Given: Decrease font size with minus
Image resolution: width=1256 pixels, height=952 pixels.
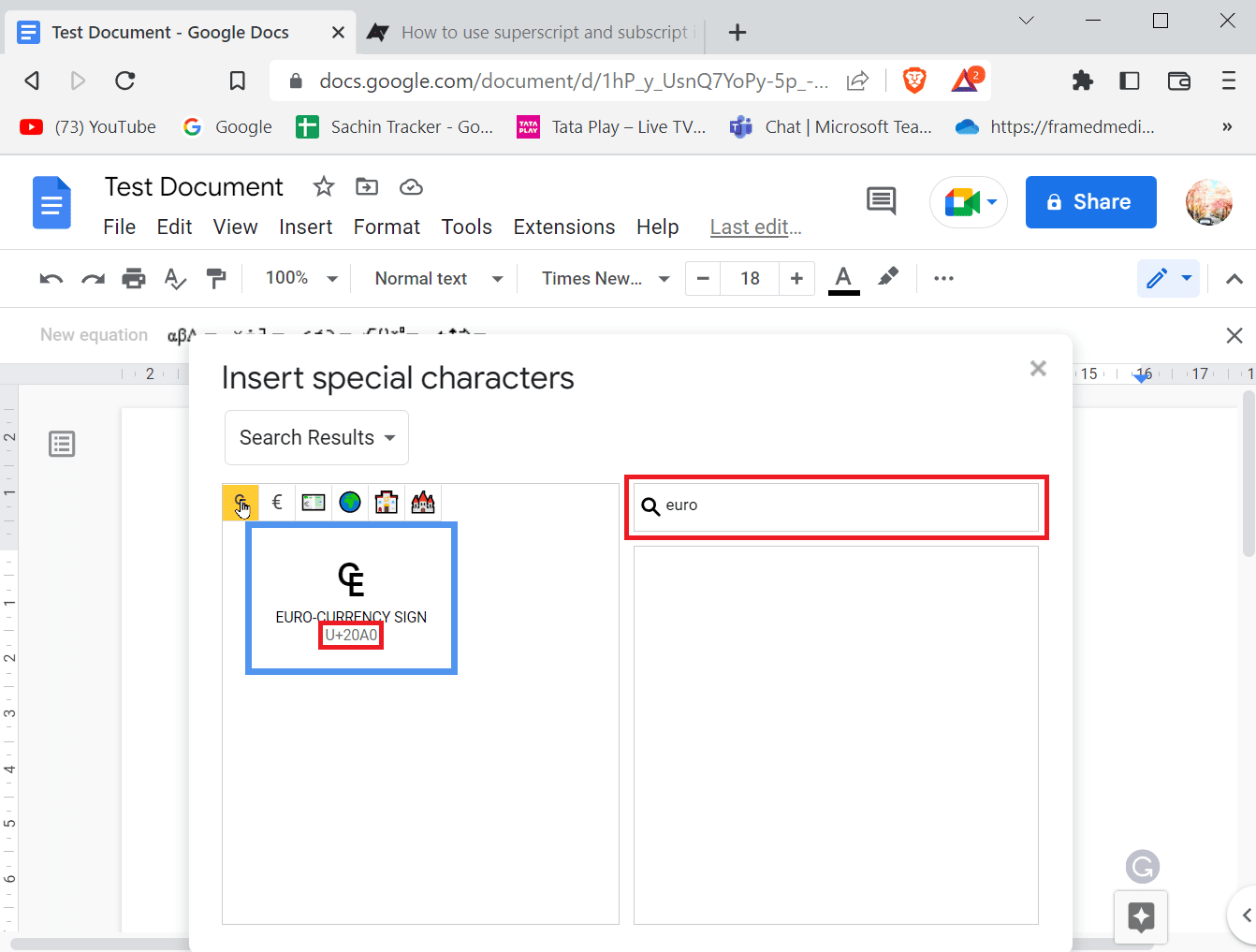Looking at the screenshot, I should 703,278.
